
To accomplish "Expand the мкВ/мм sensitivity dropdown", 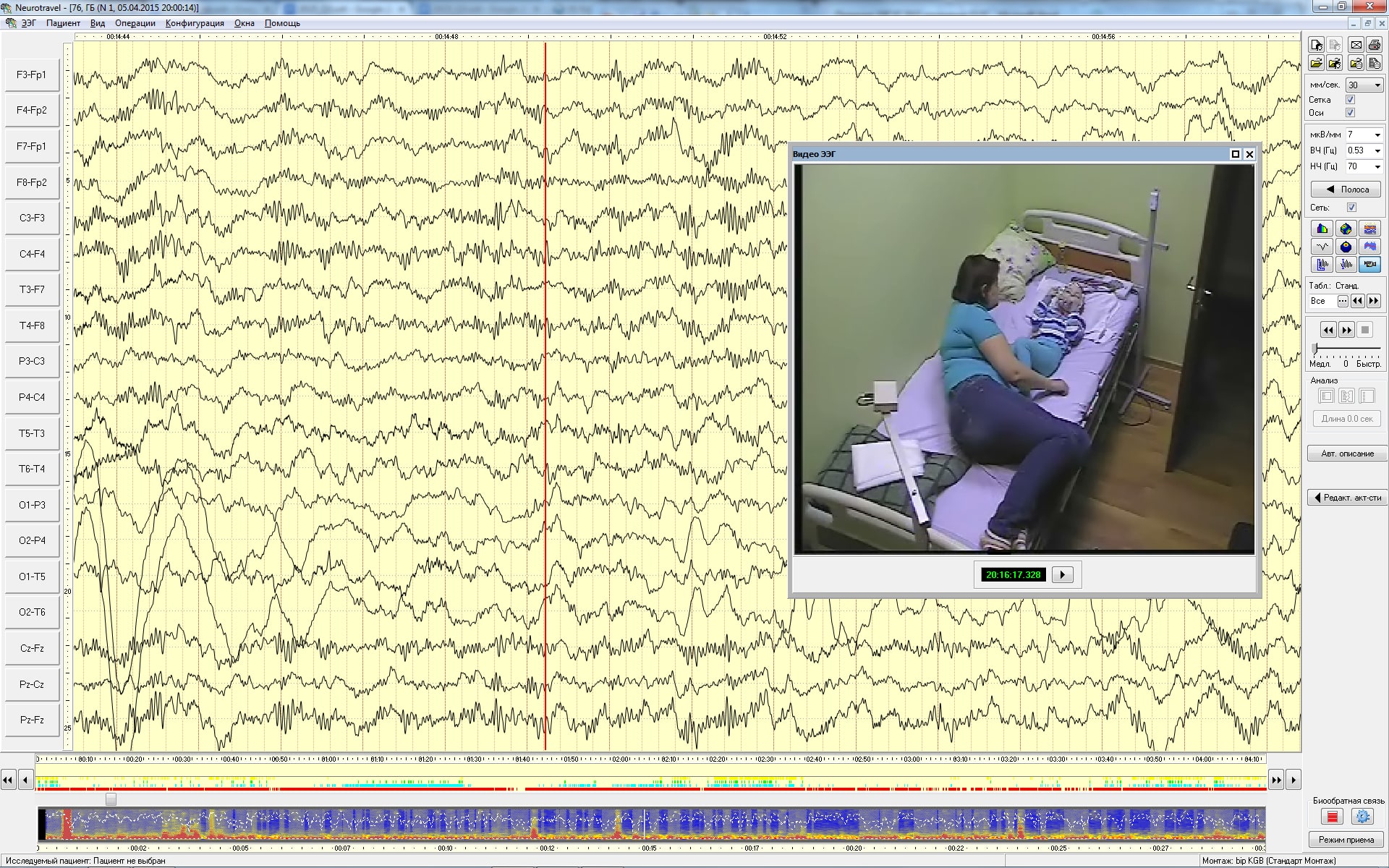I will pyautogui.click(x=1377, y=135).
